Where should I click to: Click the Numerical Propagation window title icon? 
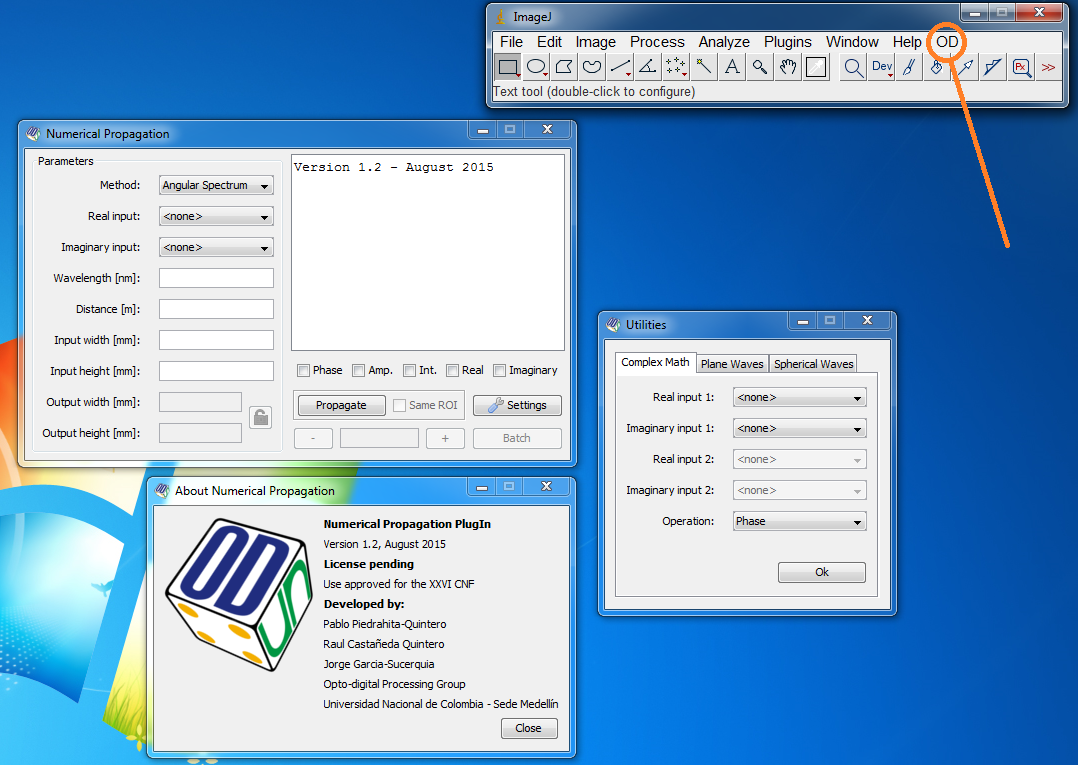[33, 133]
